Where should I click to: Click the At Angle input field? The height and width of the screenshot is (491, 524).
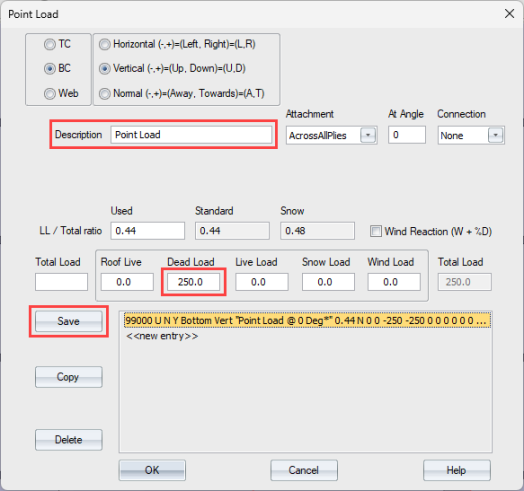pyautogui.click(x=407, y=135)
